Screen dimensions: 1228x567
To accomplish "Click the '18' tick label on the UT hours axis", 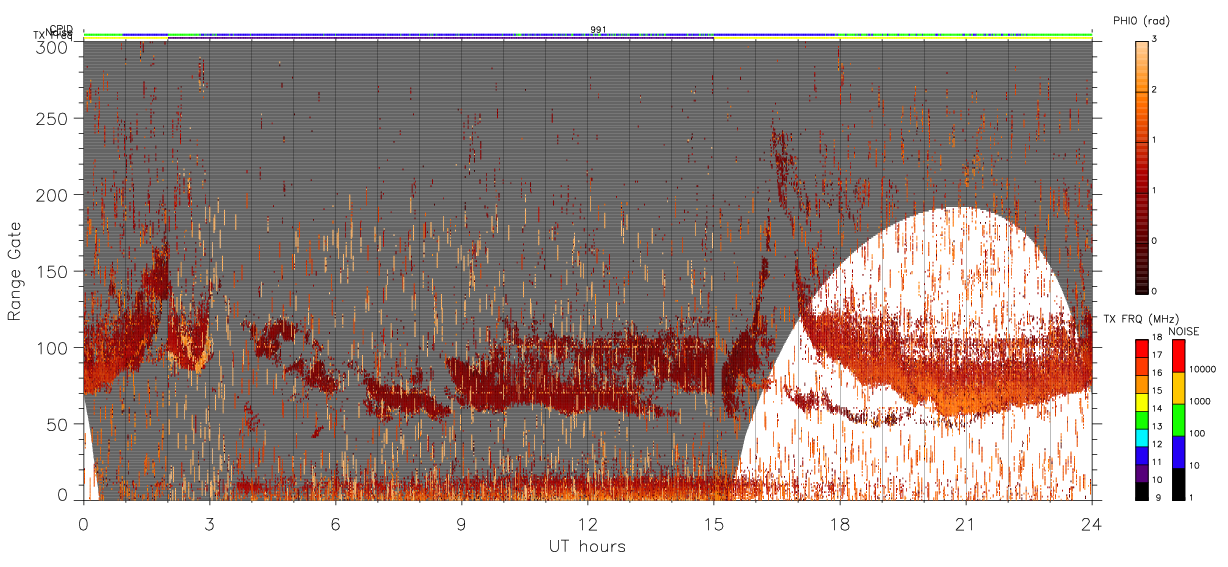I will [839, 523].
